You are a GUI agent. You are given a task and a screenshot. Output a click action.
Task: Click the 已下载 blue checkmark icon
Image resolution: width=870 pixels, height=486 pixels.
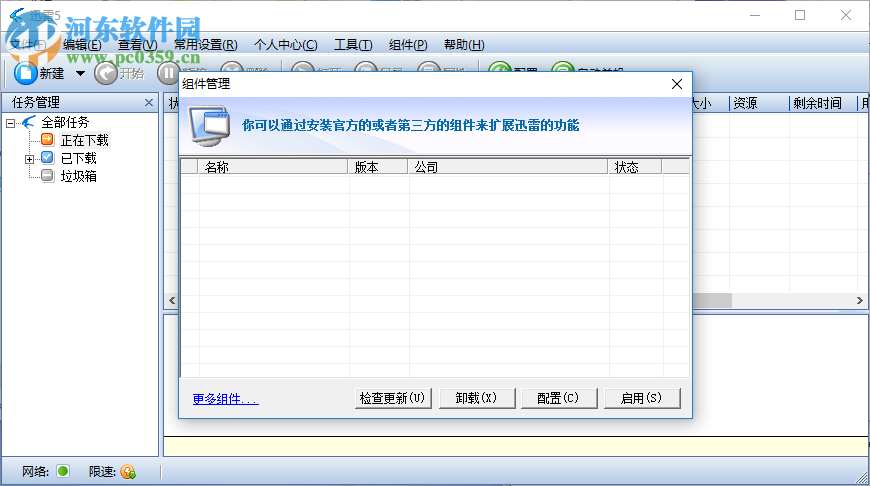point(48,158)
